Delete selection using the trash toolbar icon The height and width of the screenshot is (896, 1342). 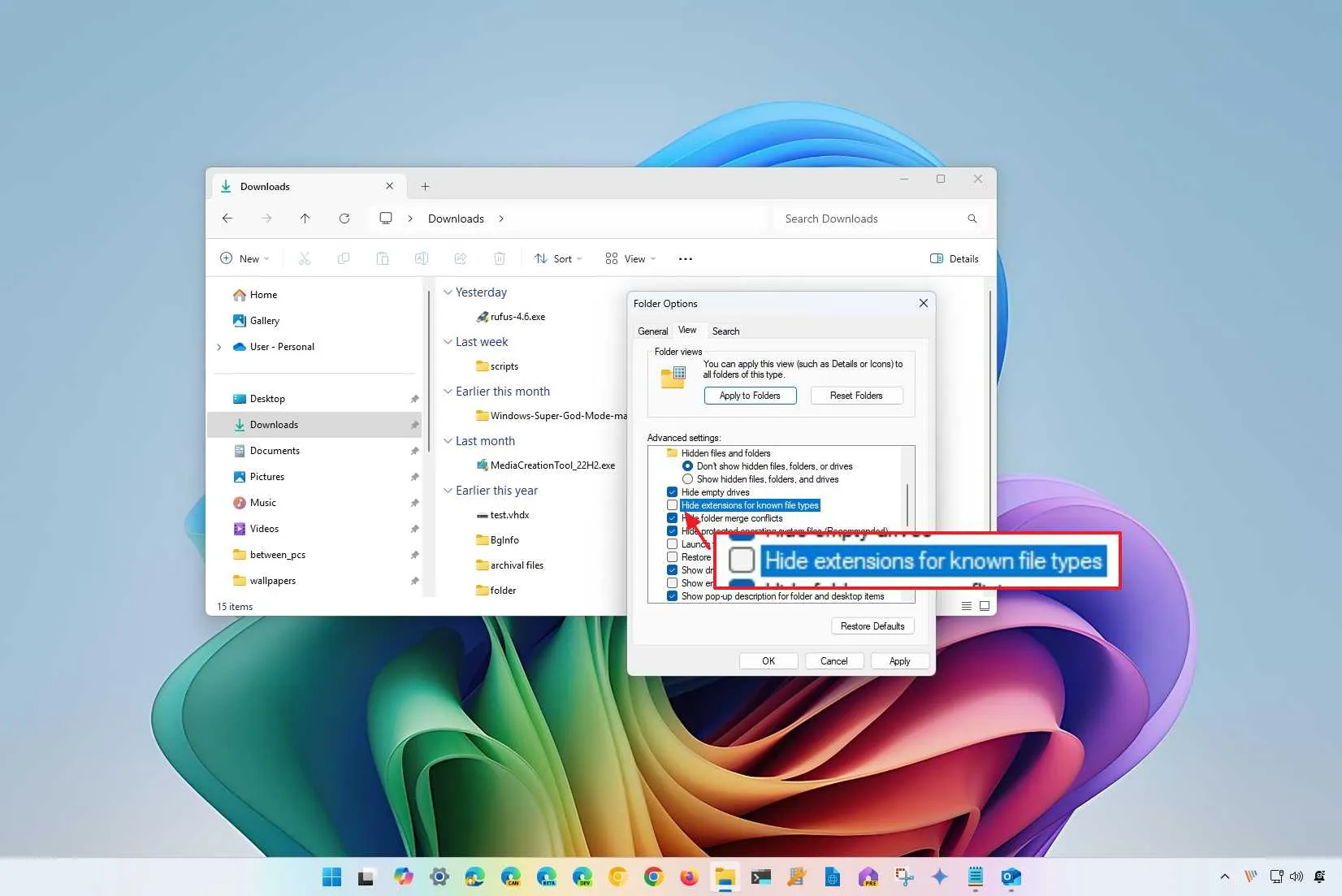click(500, 258)
